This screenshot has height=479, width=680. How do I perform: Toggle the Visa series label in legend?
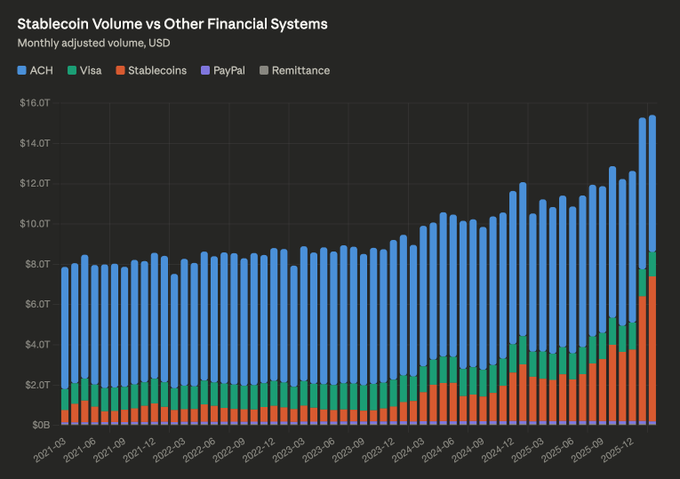pyautogui.click(x=90, y=71)
